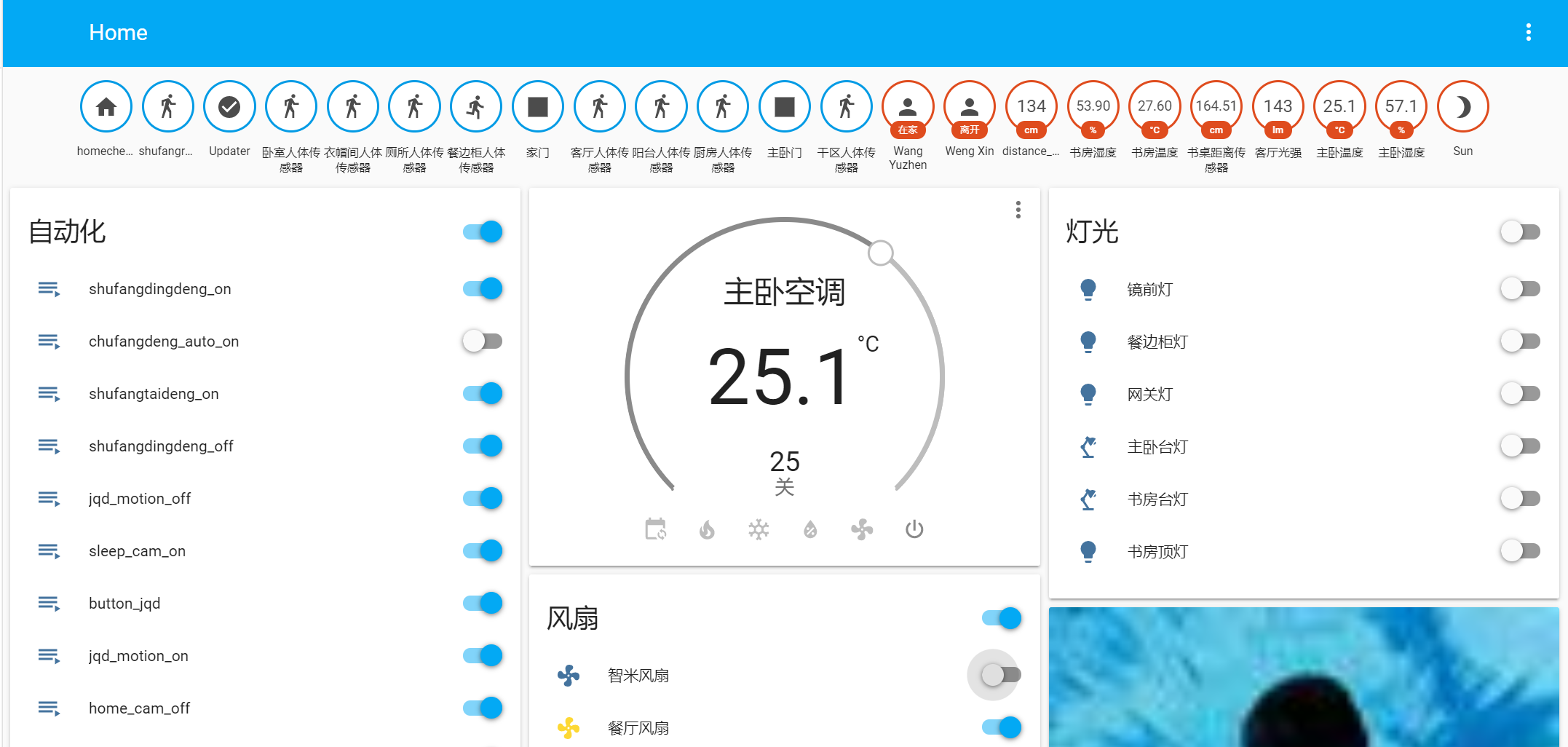This screenshot has height=747, width=1568.
Task: Click the thermostat temperature slider handle
Action: point(881,253)
